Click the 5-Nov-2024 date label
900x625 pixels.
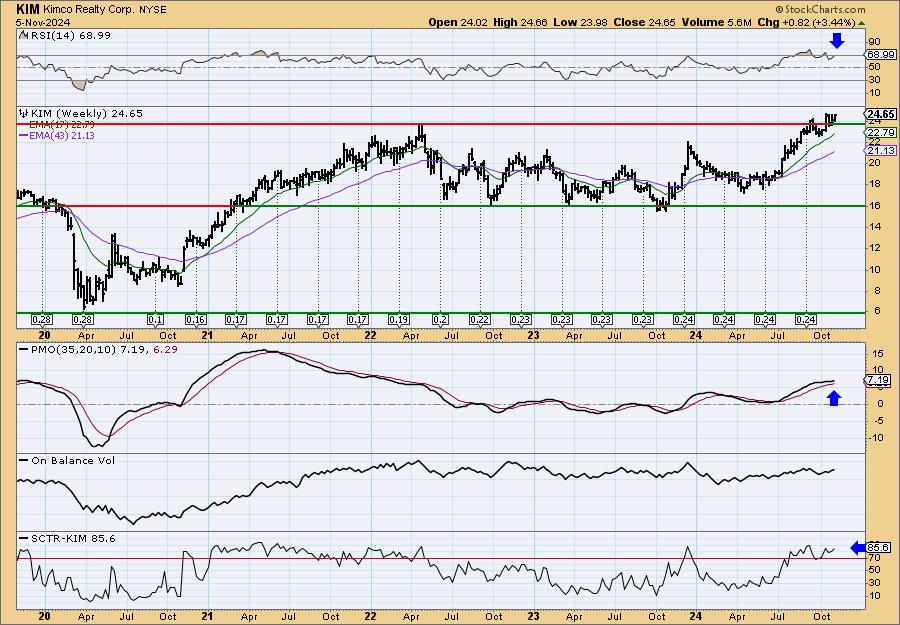pos(44,22)
